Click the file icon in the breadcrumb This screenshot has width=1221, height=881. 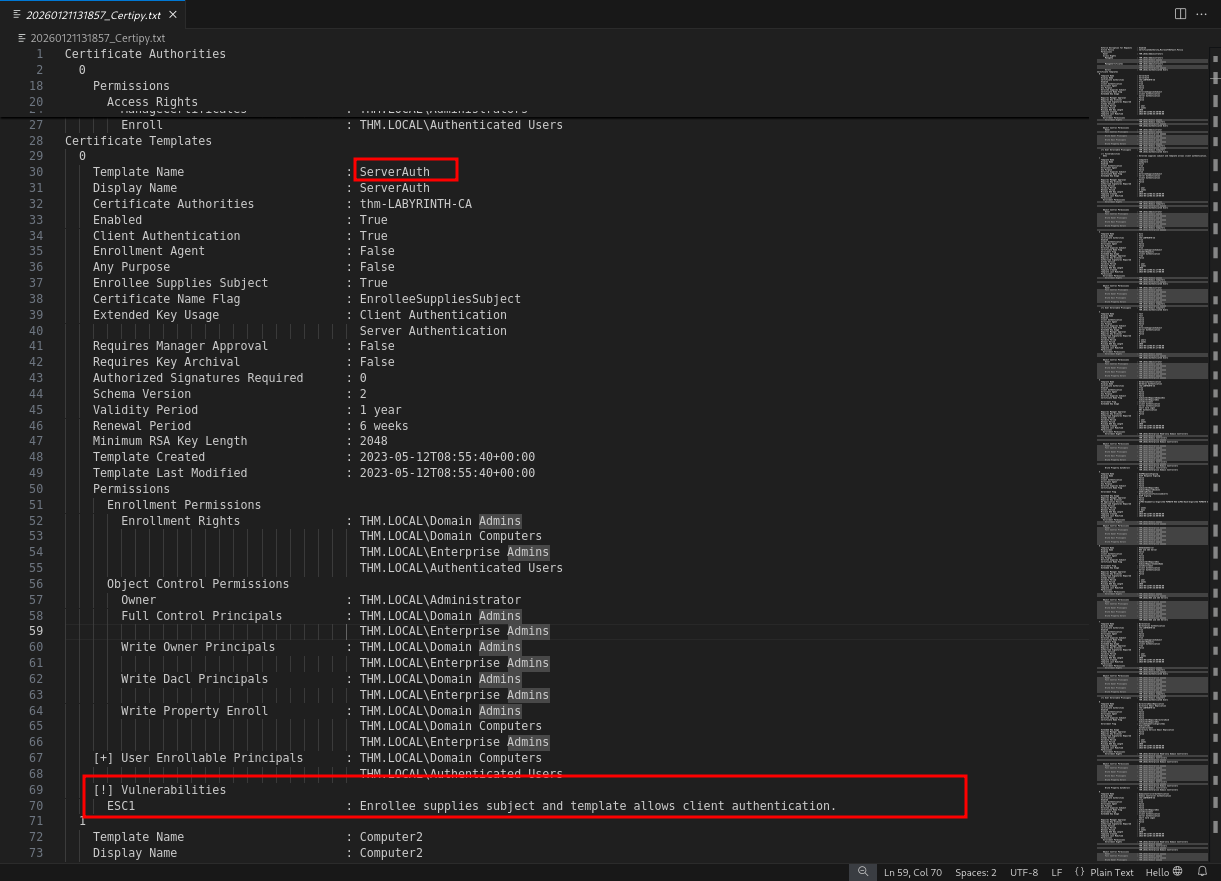(22, 38)
